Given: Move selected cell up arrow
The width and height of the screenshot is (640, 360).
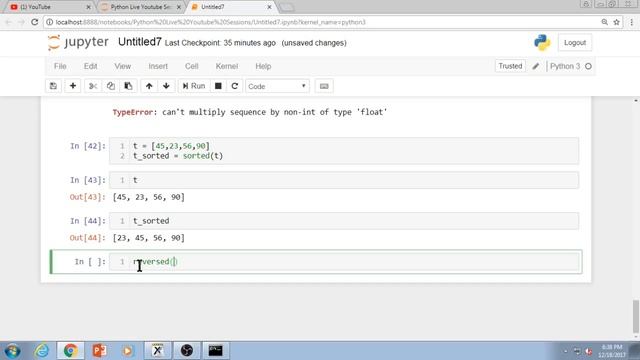Looking at the screenshot, I should coord(149,86).
